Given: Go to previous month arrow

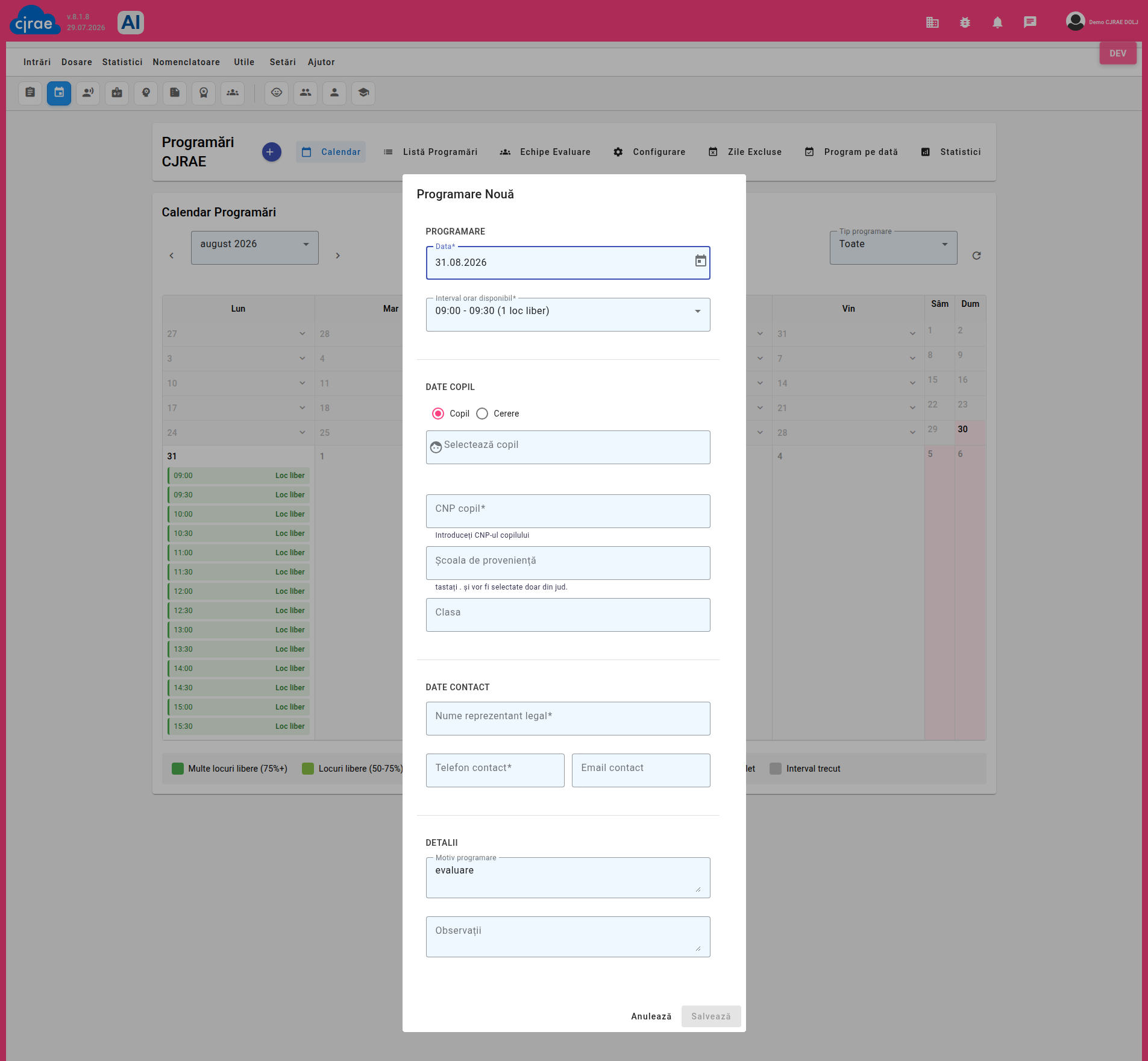Looking at the screenshot, I should (172, 256).
